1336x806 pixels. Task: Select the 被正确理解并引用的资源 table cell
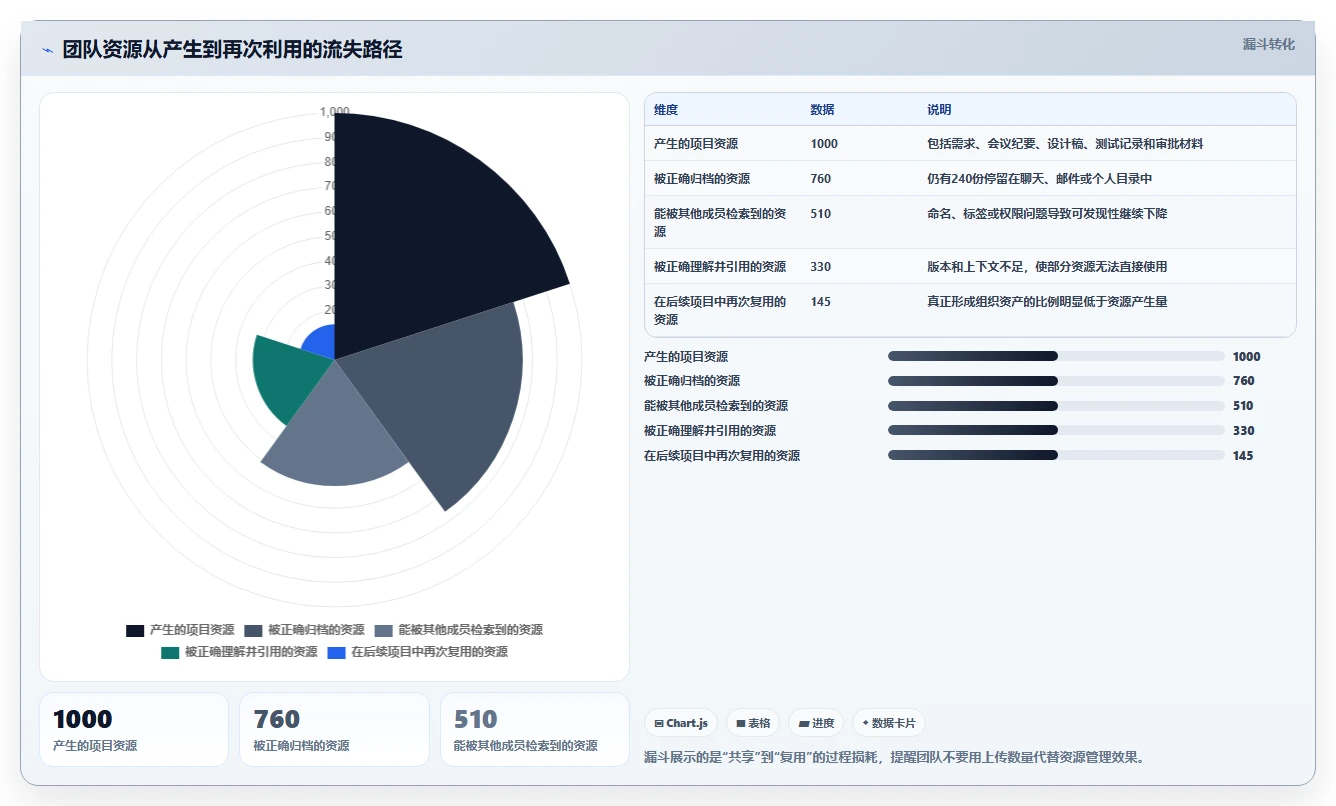pyautogui.click(x=720, y=267)
